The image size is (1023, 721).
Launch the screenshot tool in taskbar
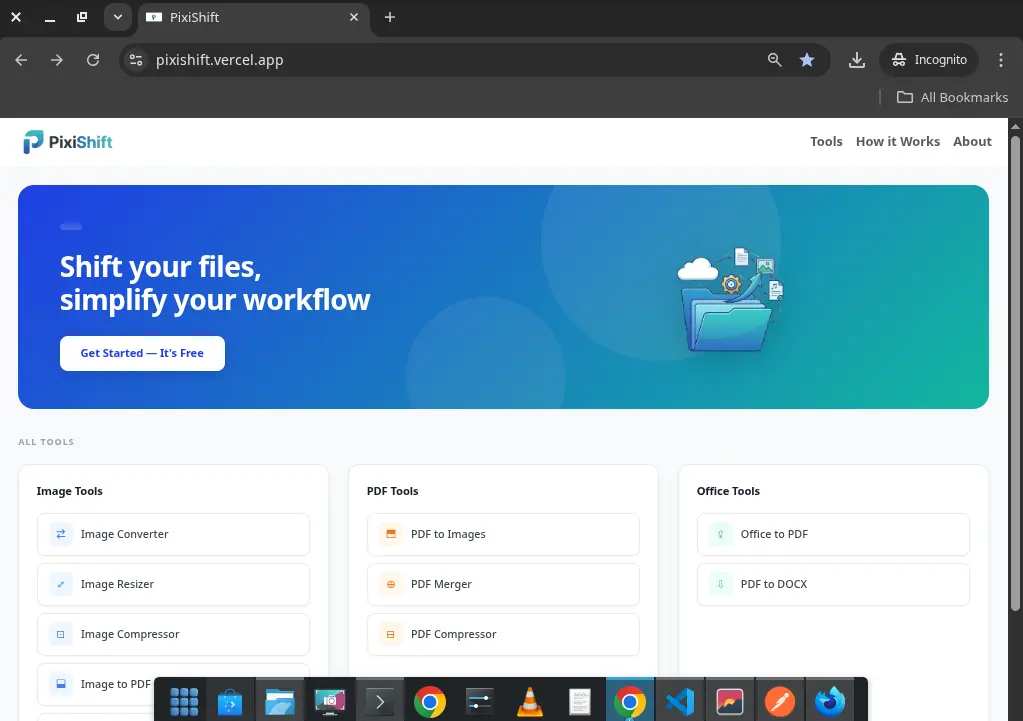click(330, 702)
